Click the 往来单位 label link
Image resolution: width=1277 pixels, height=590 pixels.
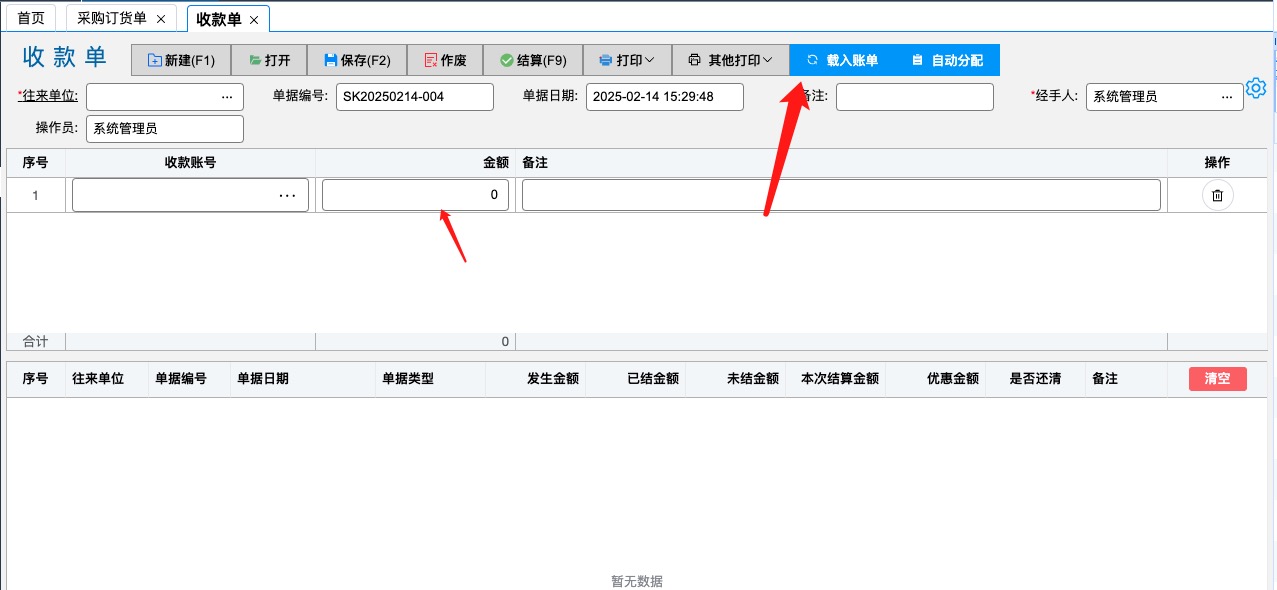click(x=48, y=96)
